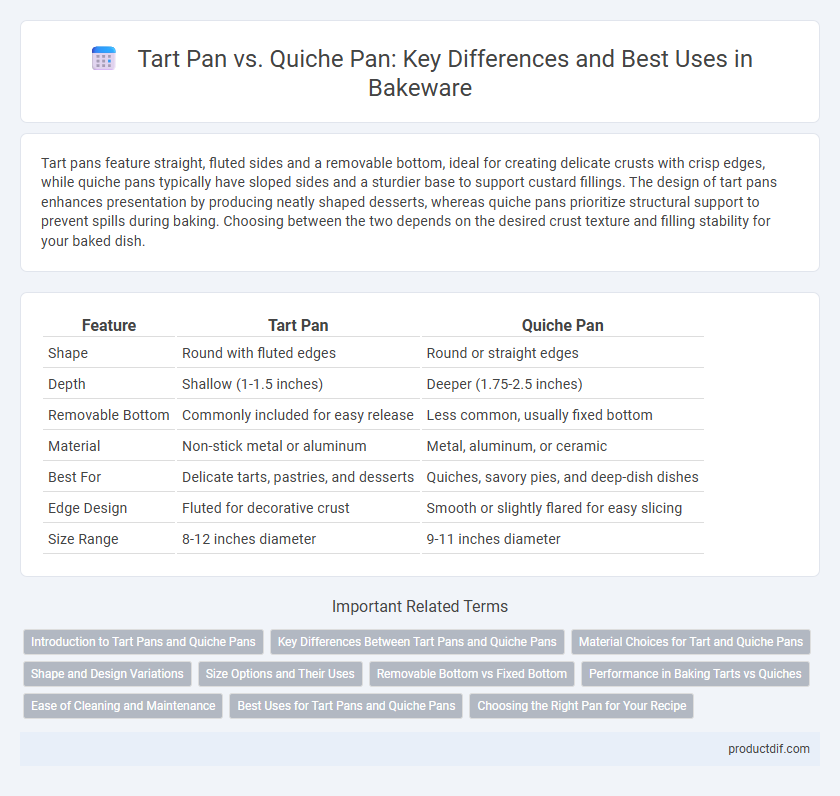Select the Size Options and Their Uses tag
Image resolution: width=840 pixels, height=796 pixels.
pos(280,674)
